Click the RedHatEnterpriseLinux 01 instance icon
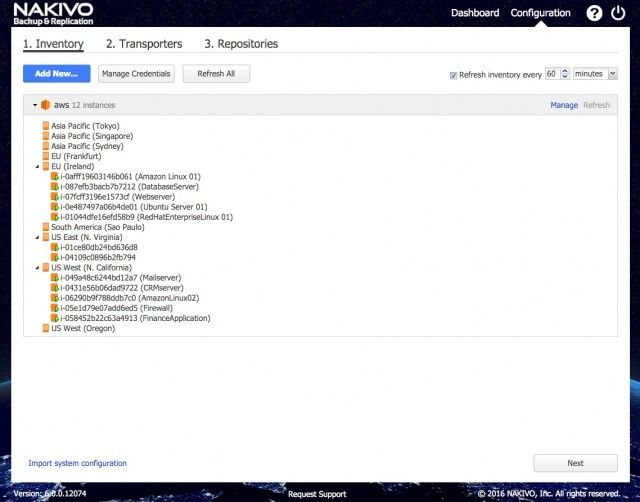This screenshot has width=640, height=502. 55,217
